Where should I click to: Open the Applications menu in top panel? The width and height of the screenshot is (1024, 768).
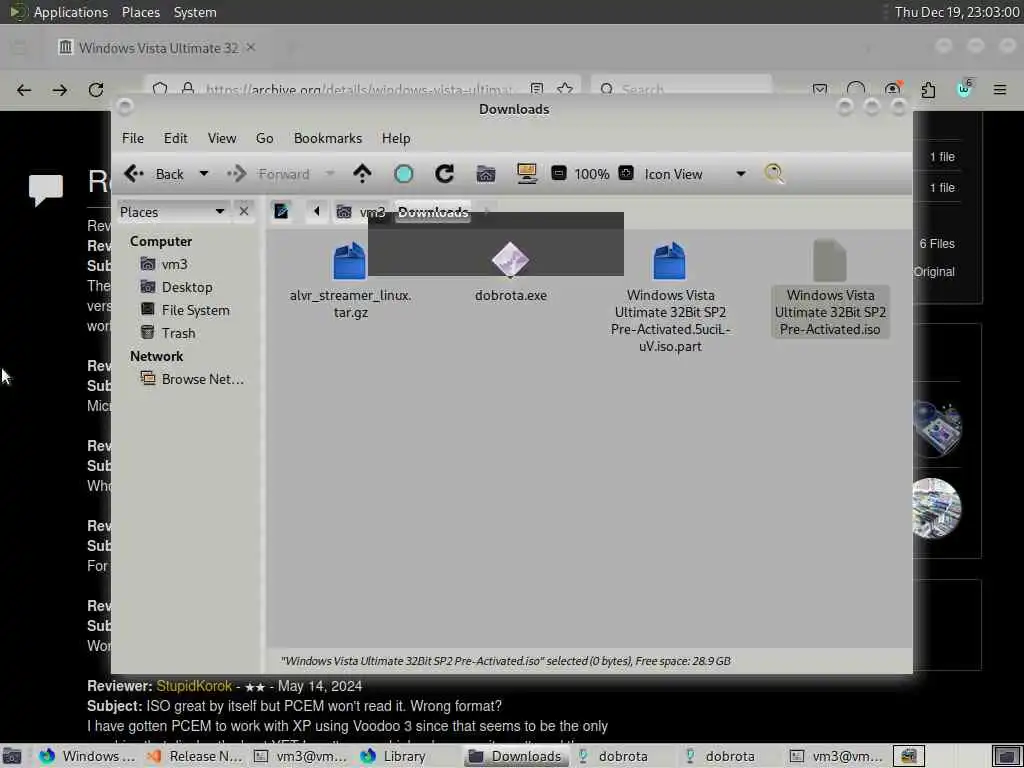pyautogui.click(x=71, y=12)
